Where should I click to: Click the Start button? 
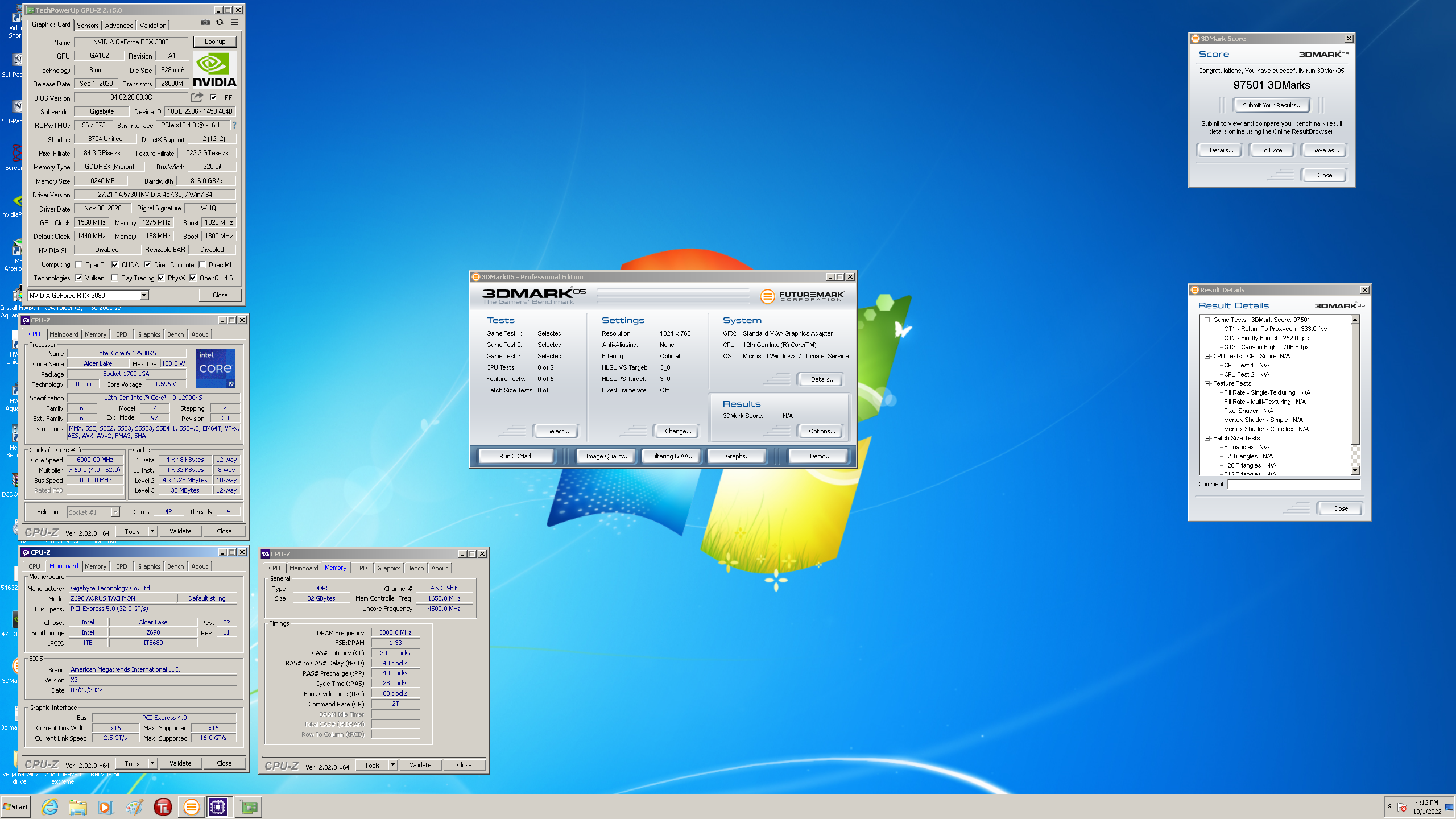coord(15,806)
